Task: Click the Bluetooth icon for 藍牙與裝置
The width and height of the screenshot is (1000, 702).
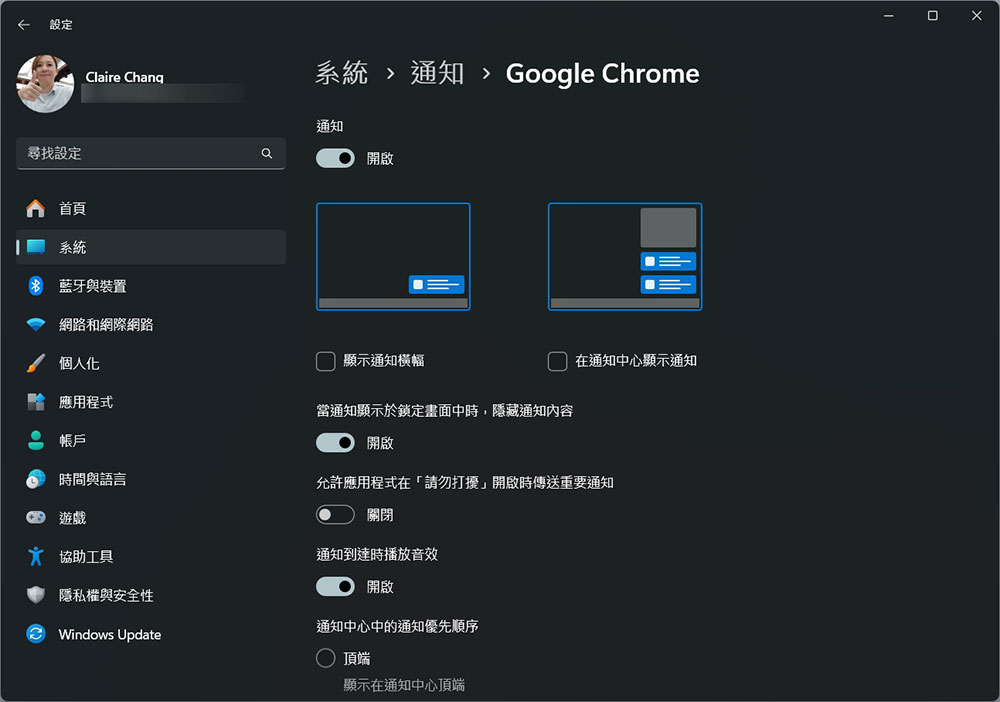Action: pyautogui.click(x=36, y=286)
